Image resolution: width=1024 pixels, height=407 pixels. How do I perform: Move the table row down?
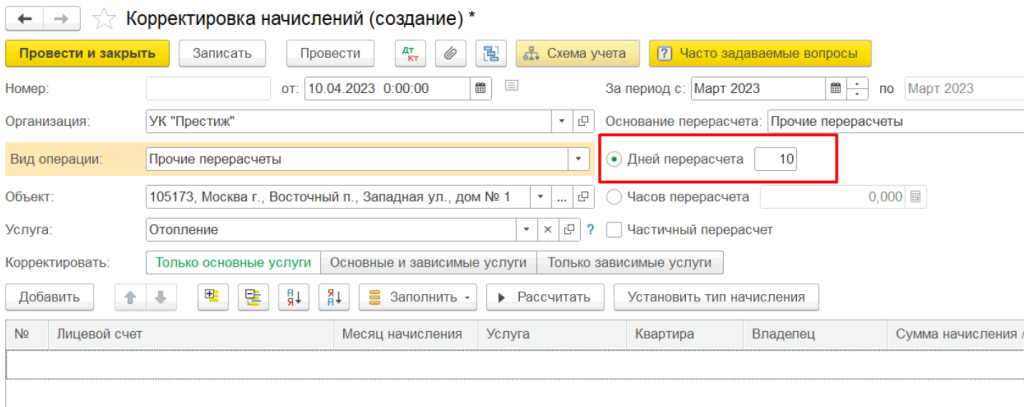161,297
